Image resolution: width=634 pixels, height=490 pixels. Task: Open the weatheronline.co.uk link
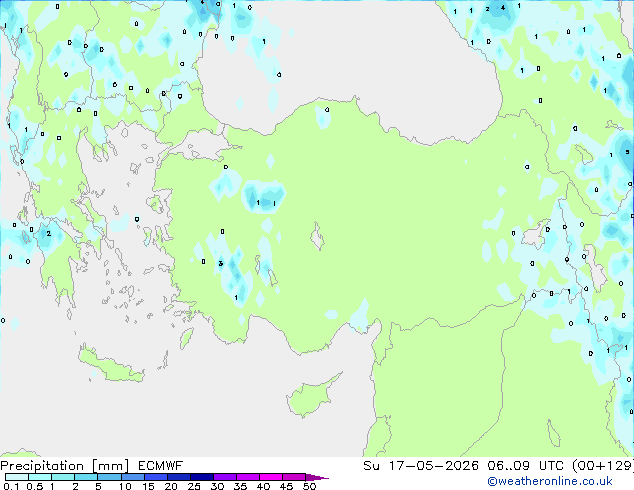coord(550,481)
